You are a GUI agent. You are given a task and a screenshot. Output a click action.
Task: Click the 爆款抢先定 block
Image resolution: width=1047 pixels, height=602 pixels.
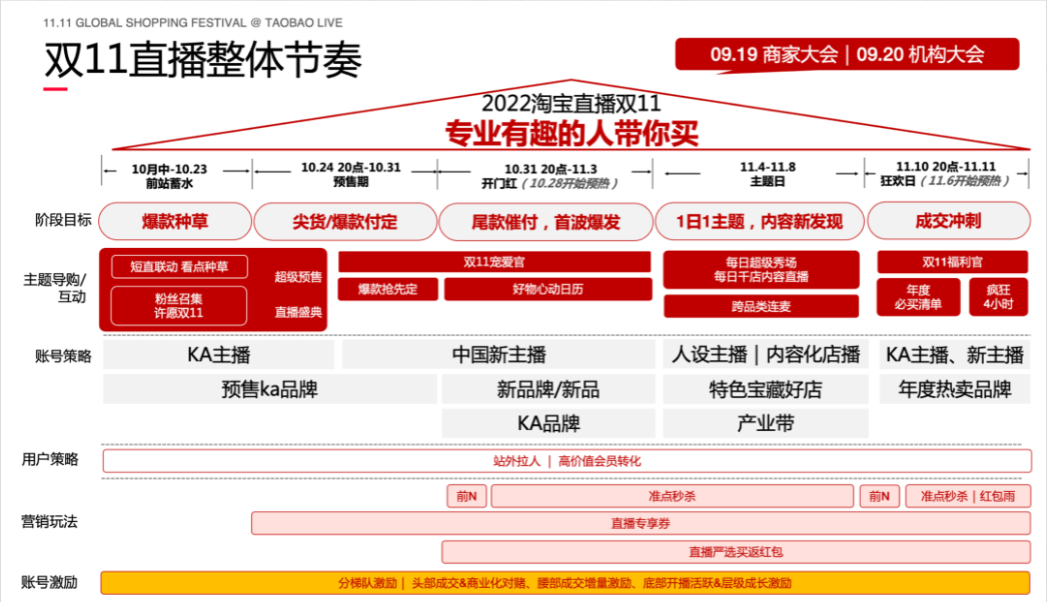(x=388, y=289)
